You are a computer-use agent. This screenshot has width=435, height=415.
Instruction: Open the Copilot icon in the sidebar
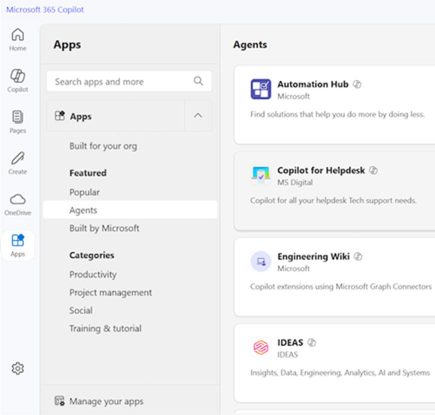click(x=18, y=80)
